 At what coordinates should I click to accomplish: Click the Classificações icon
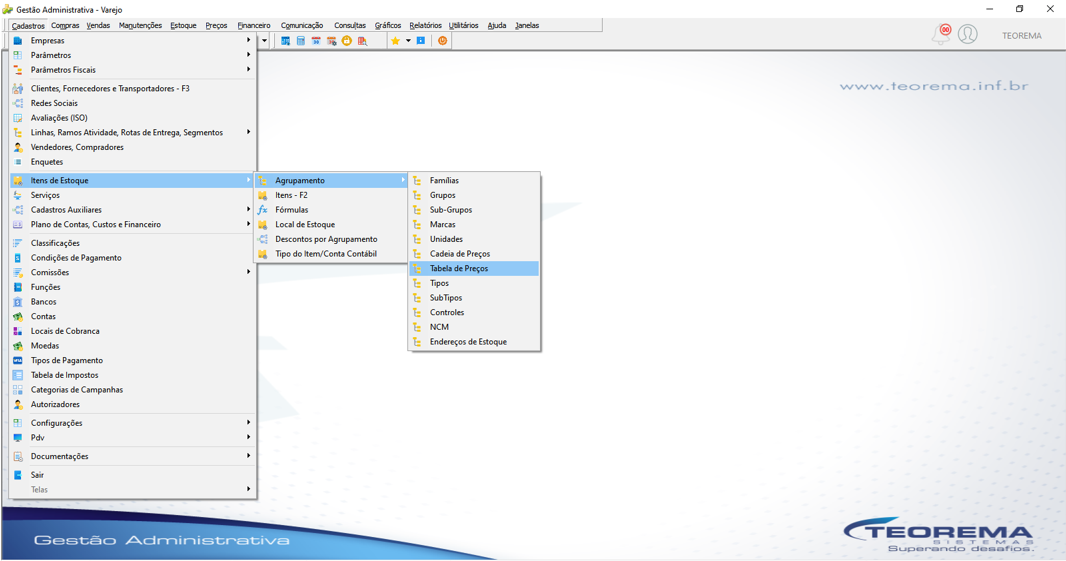18,243
